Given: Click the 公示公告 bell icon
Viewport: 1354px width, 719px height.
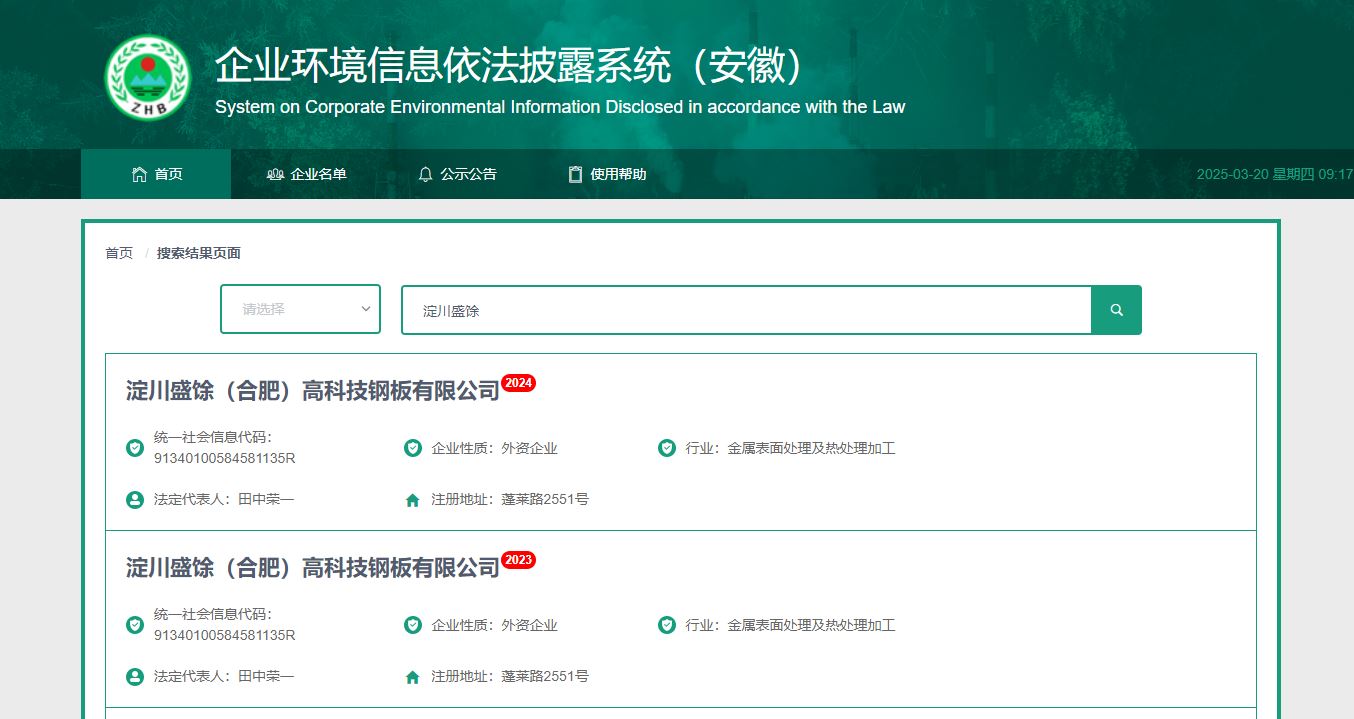Looking at the screenshot, I should pyautogui.click(x=427, y=173).
